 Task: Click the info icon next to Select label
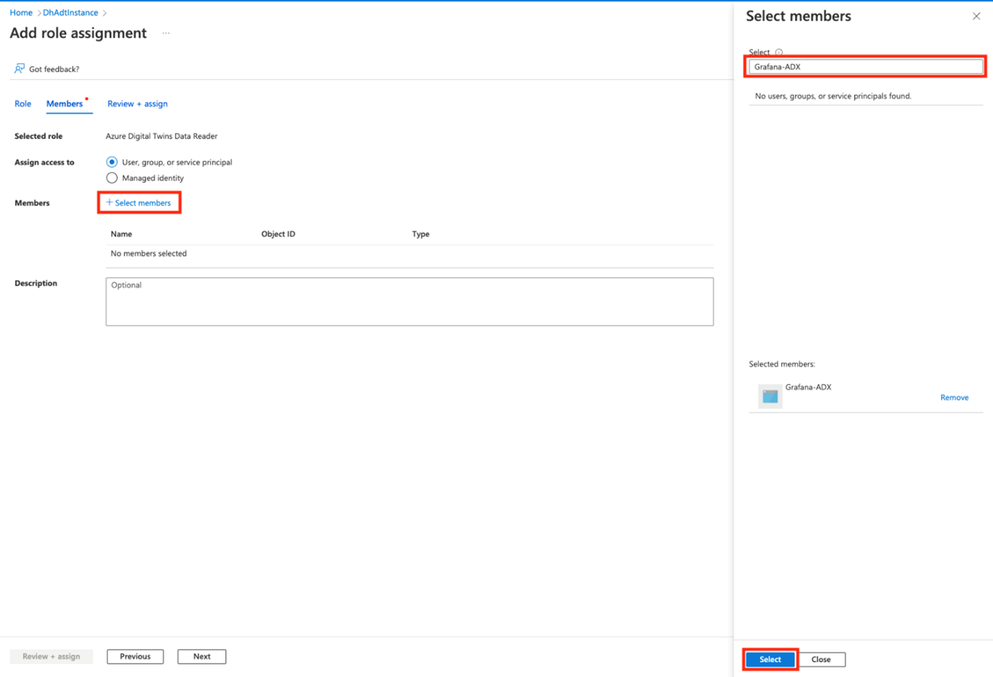(779, 53)
